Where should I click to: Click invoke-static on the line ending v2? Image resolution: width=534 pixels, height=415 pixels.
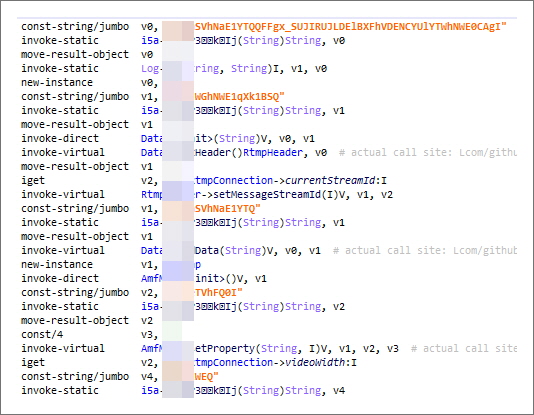[60, 306]
